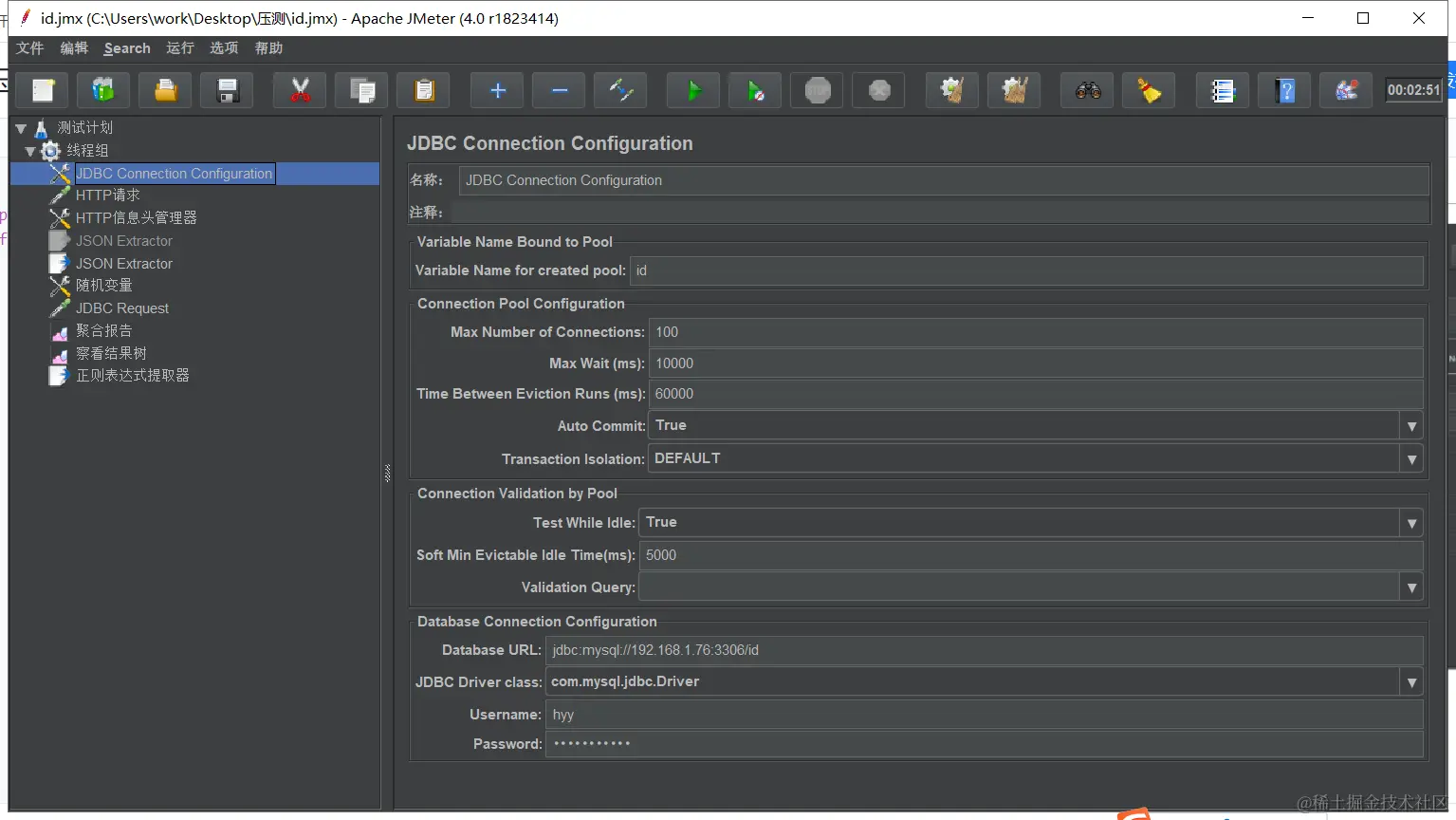This screenshot has height=820, width=1456.
Task: Click the Soft Min Evictable Idle Time field
Action: click(1031, 555)
